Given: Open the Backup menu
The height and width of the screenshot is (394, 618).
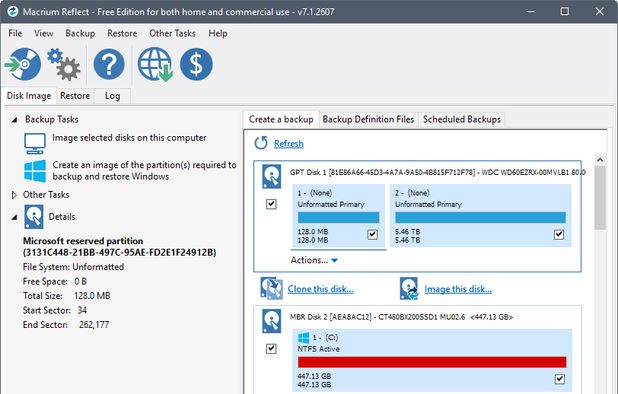Looking at the screenshot, I should [80, 33].
